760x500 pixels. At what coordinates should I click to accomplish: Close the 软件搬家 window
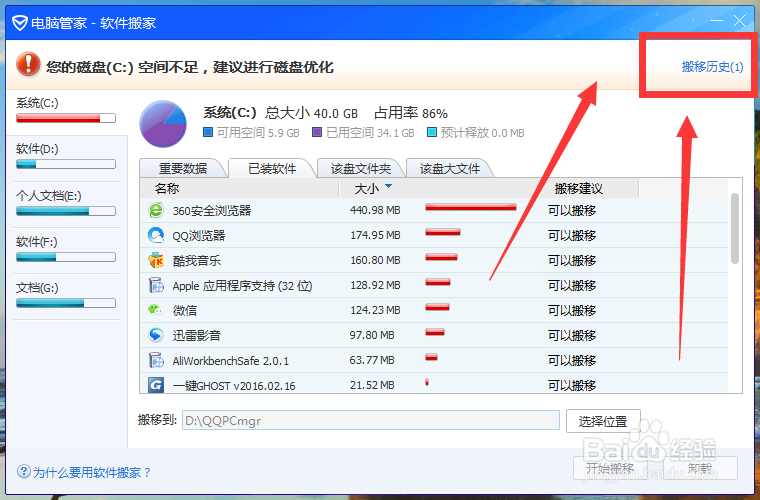739,21
